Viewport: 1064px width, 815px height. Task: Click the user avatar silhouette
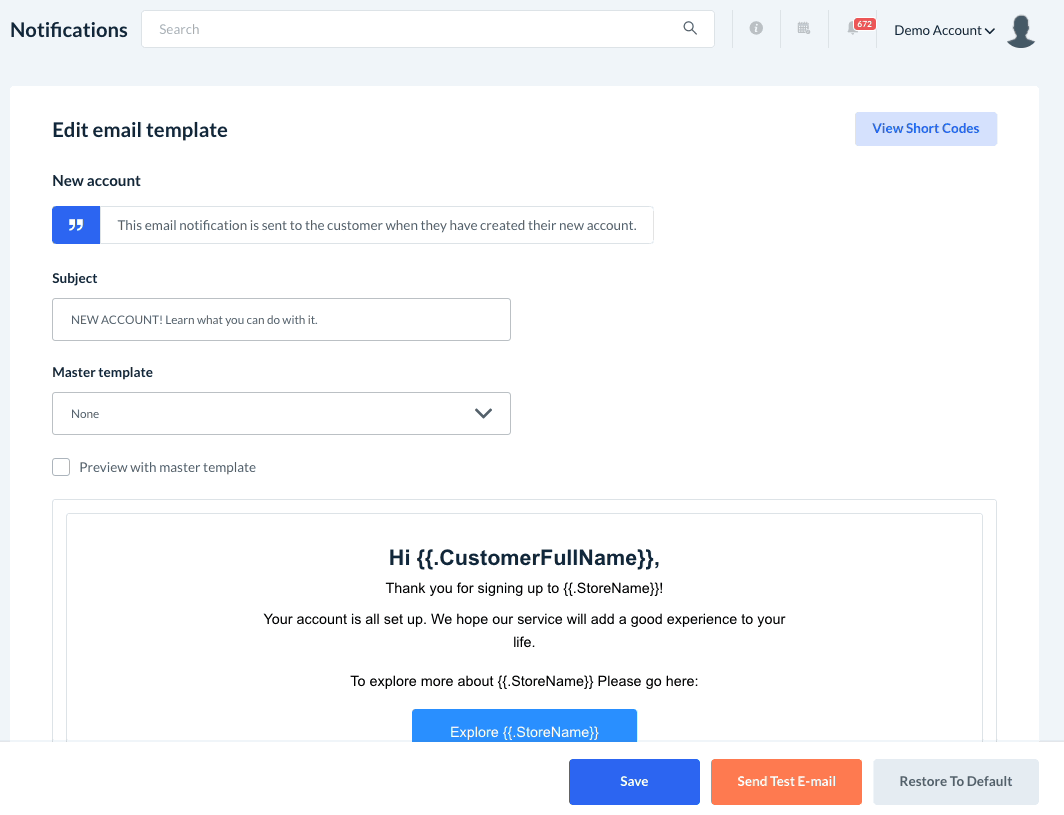click(1021, 31)
